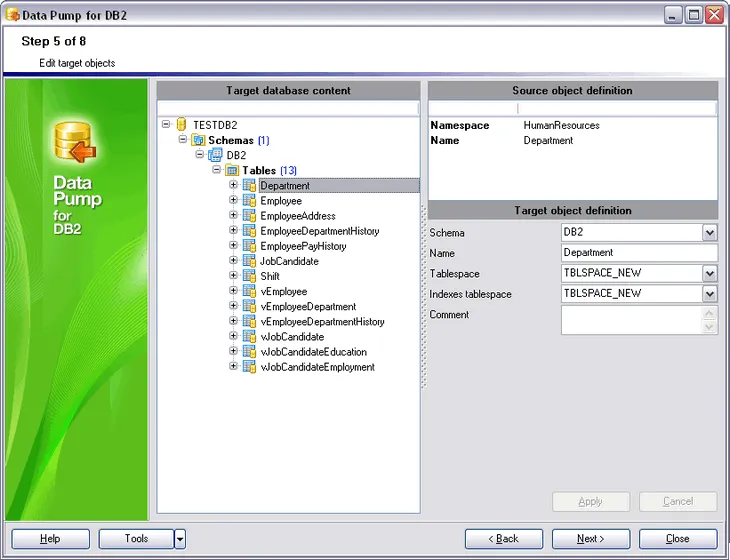
Task: Click the Shift table icon
Action: point(250,276)
